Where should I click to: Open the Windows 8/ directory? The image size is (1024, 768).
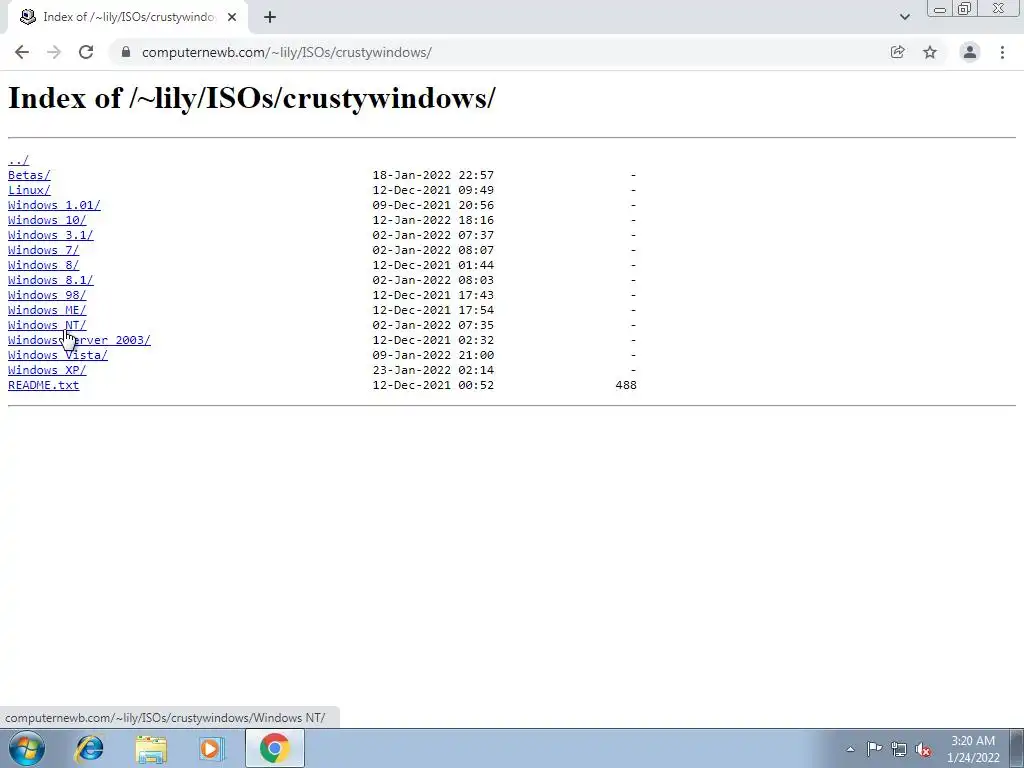(x=44, y=265)
